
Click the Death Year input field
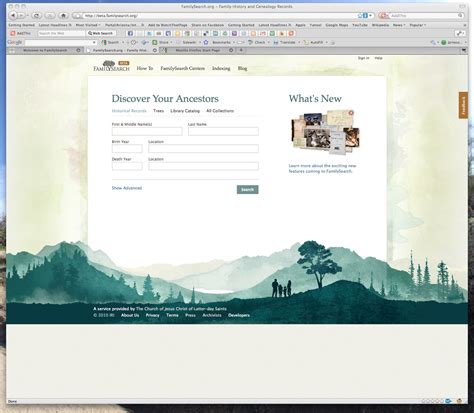(127, 166)
